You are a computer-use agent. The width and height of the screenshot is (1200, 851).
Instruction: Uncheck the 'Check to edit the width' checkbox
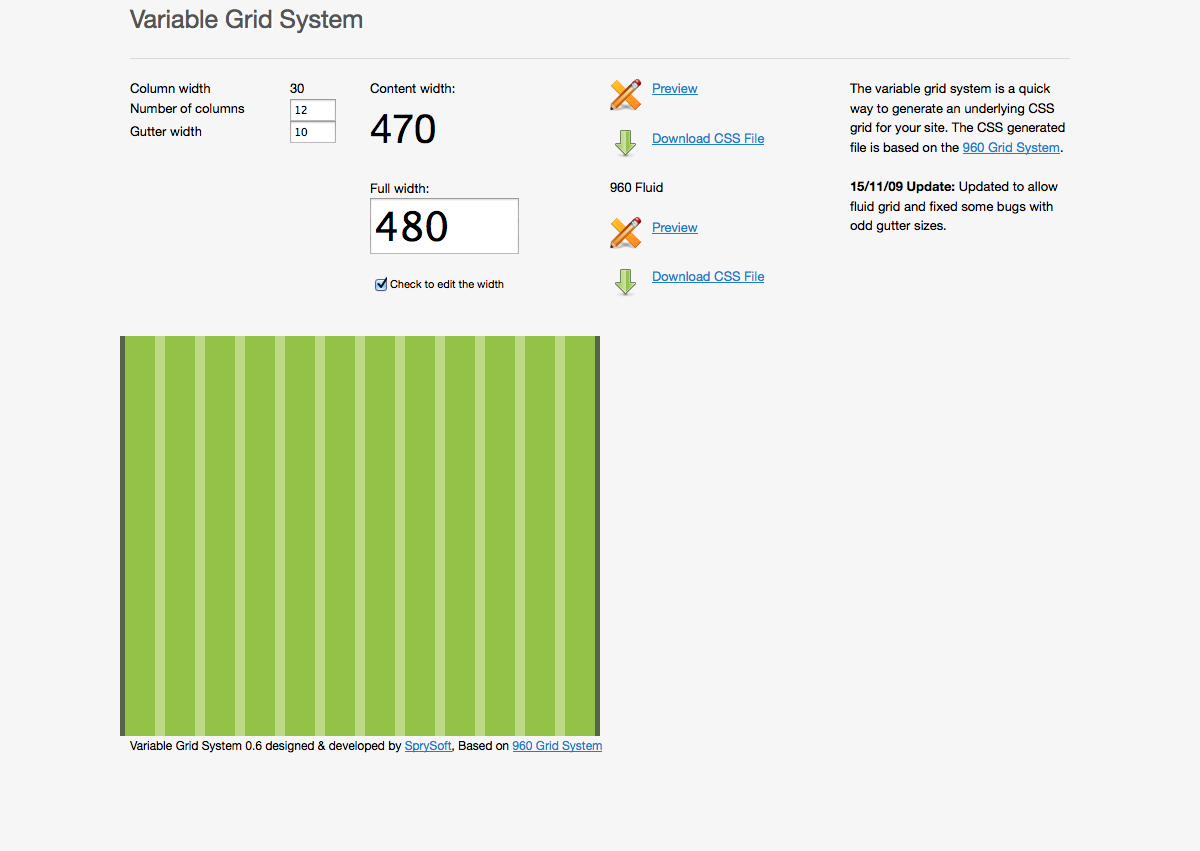point(381,285)
